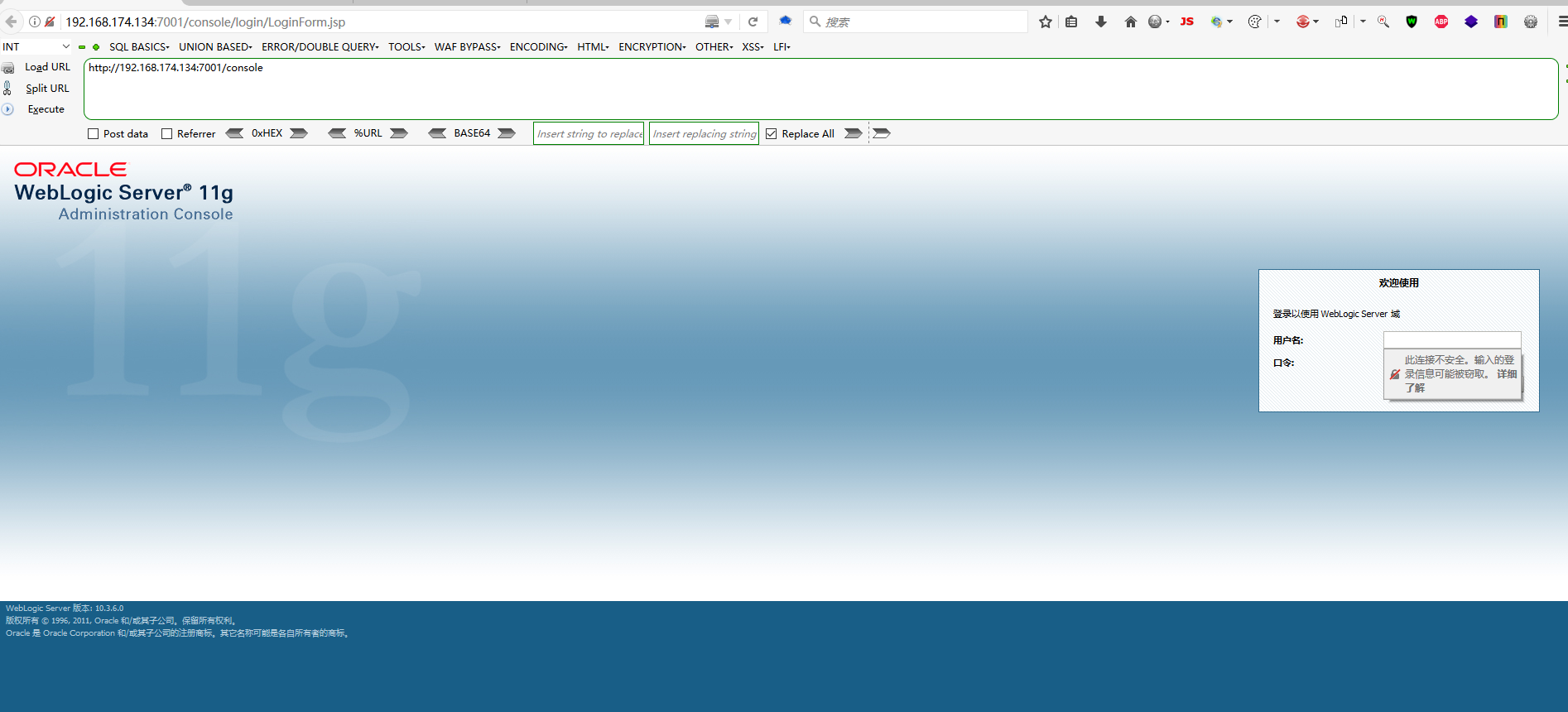This screenshot has height=712, width=1568.
Task: Click the insecure connection lock icon
Action: click(50, 22)
